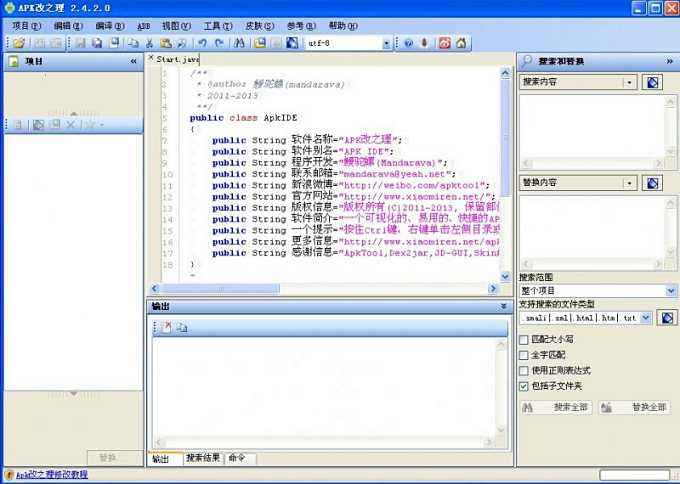Open the 整个项目 search scope dropdown
The width and height of the screenshot is (680, 484).
[670, 291]
